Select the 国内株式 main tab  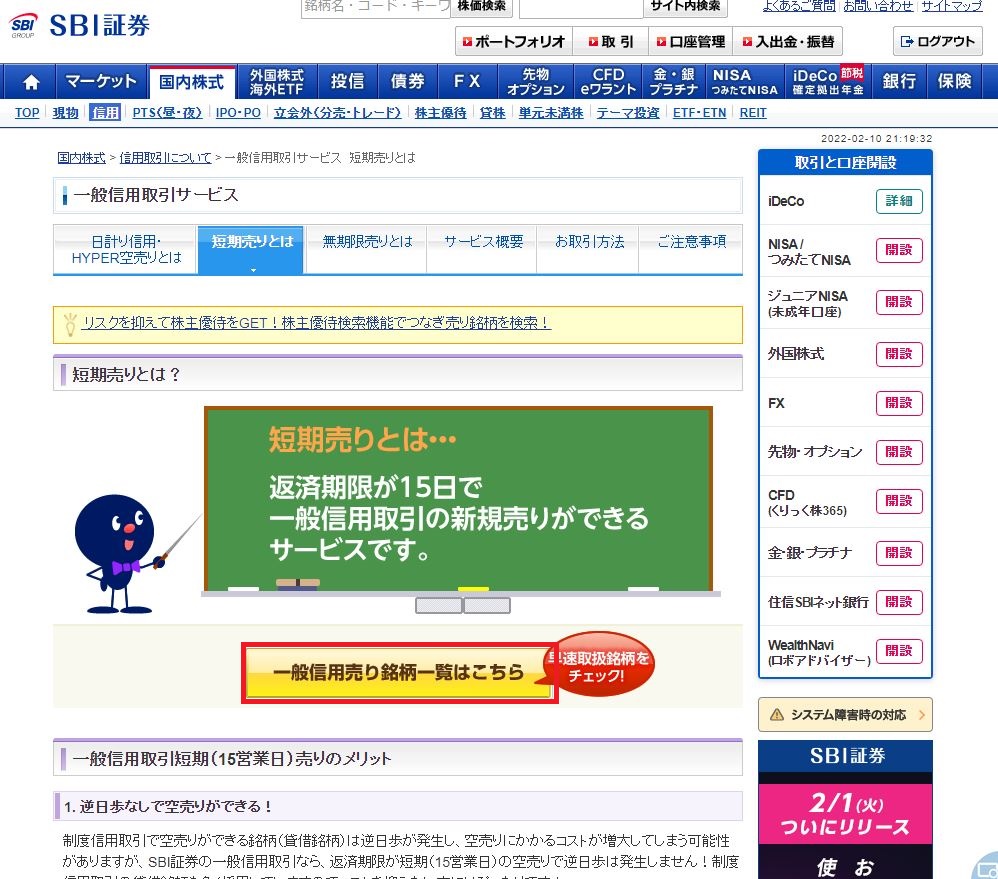(x=192, y=82)
